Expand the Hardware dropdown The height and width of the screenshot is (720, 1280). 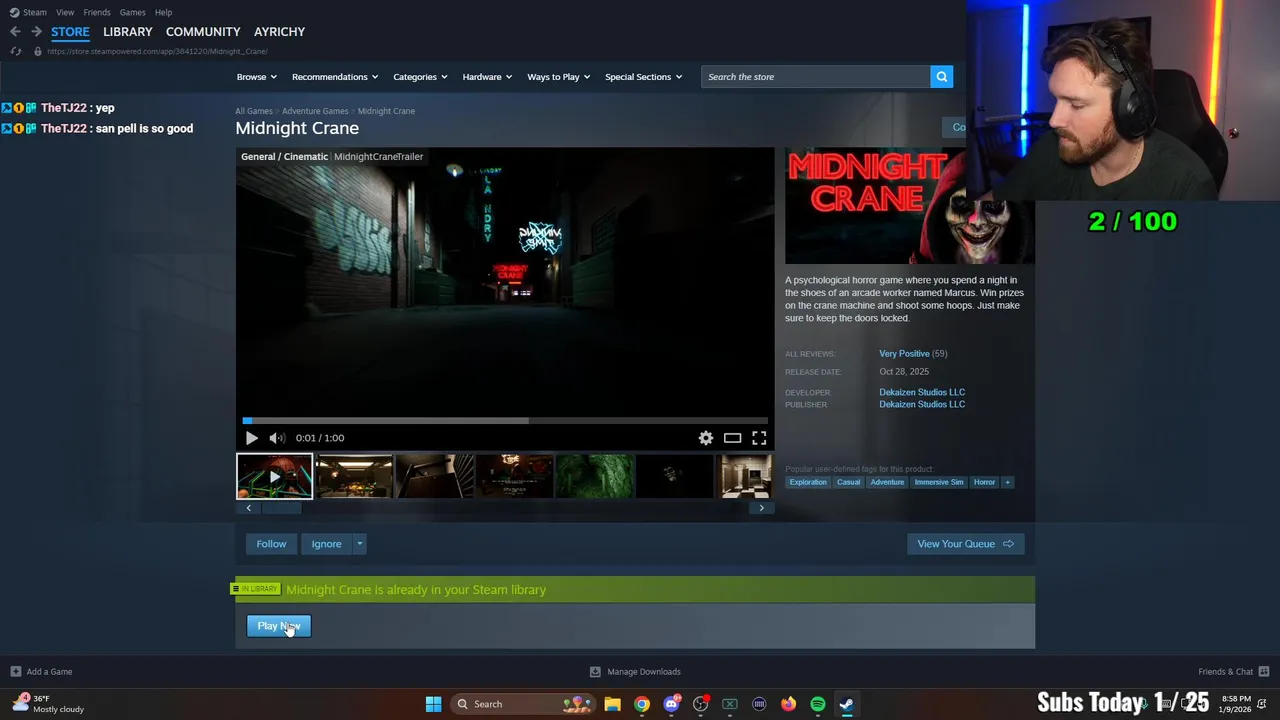click(x=487, y=77)
